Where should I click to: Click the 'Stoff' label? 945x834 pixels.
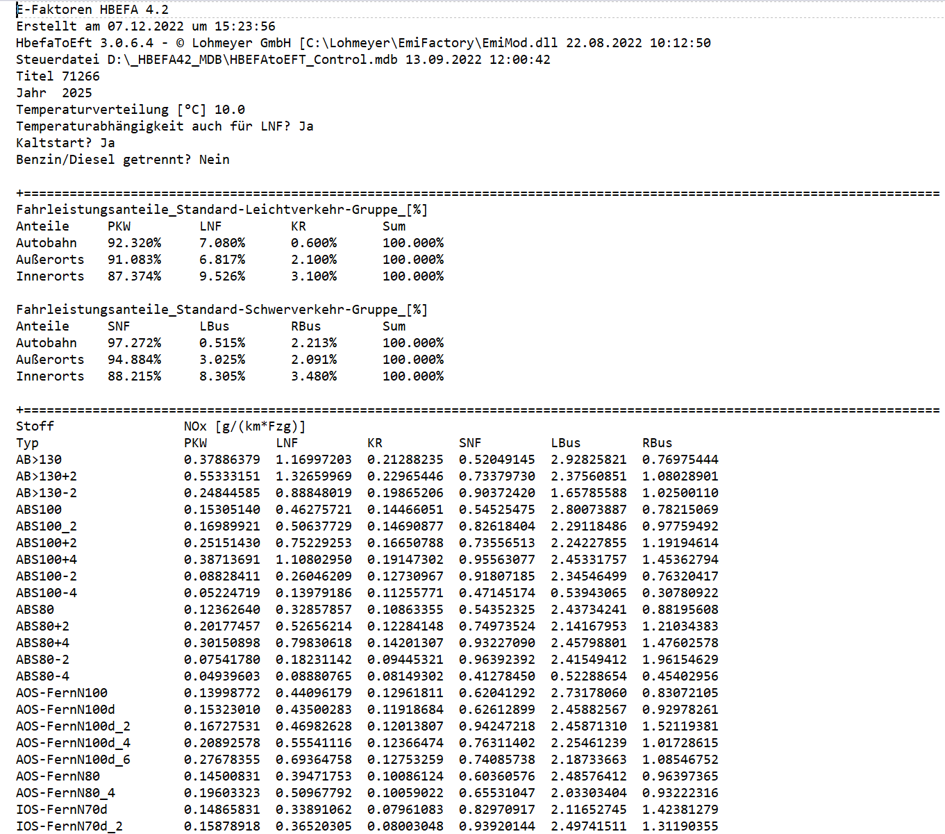[35, 427]
